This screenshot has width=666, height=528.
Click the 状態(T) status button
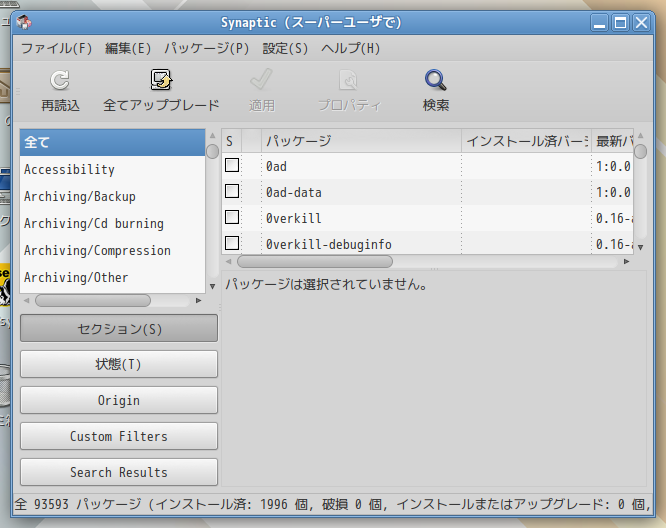tap(119, 364)
